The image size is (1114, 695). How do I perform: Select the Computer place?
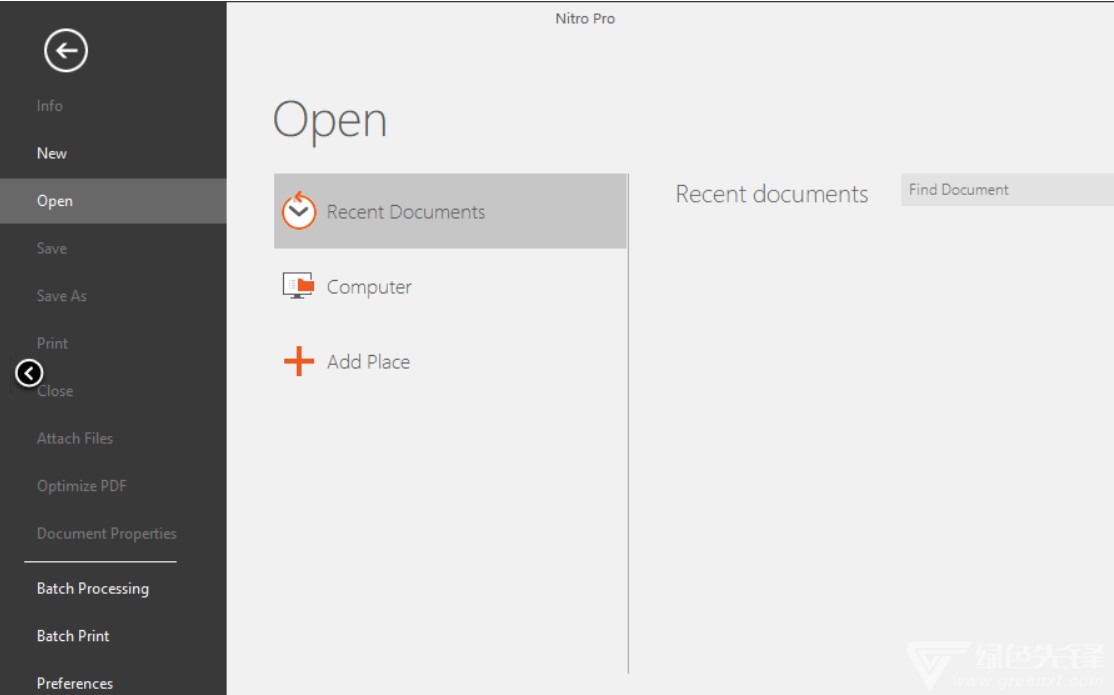coord(450,286)
